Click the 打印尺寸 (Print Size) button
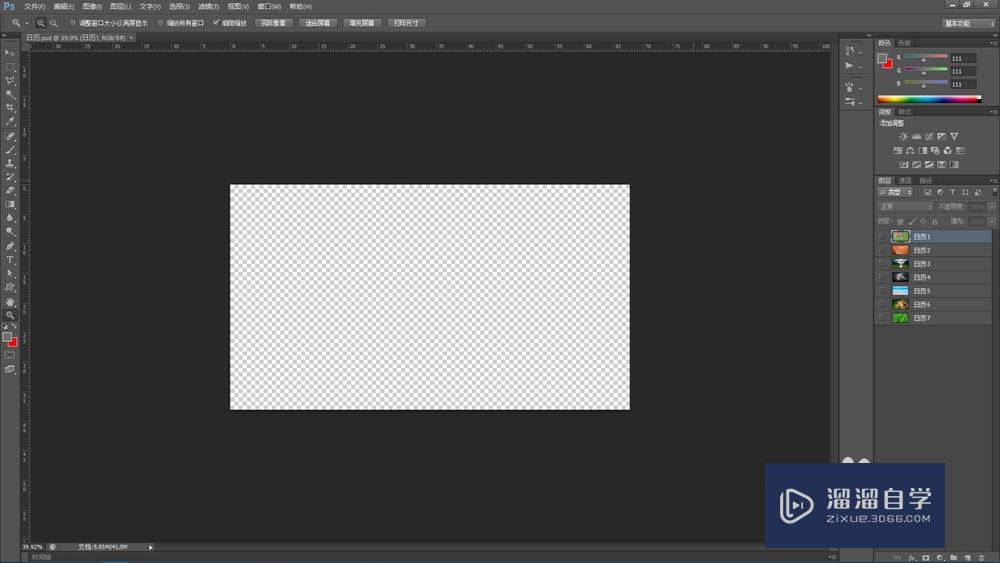Viewport: 1000px width, 563px height. click(406, 23)
